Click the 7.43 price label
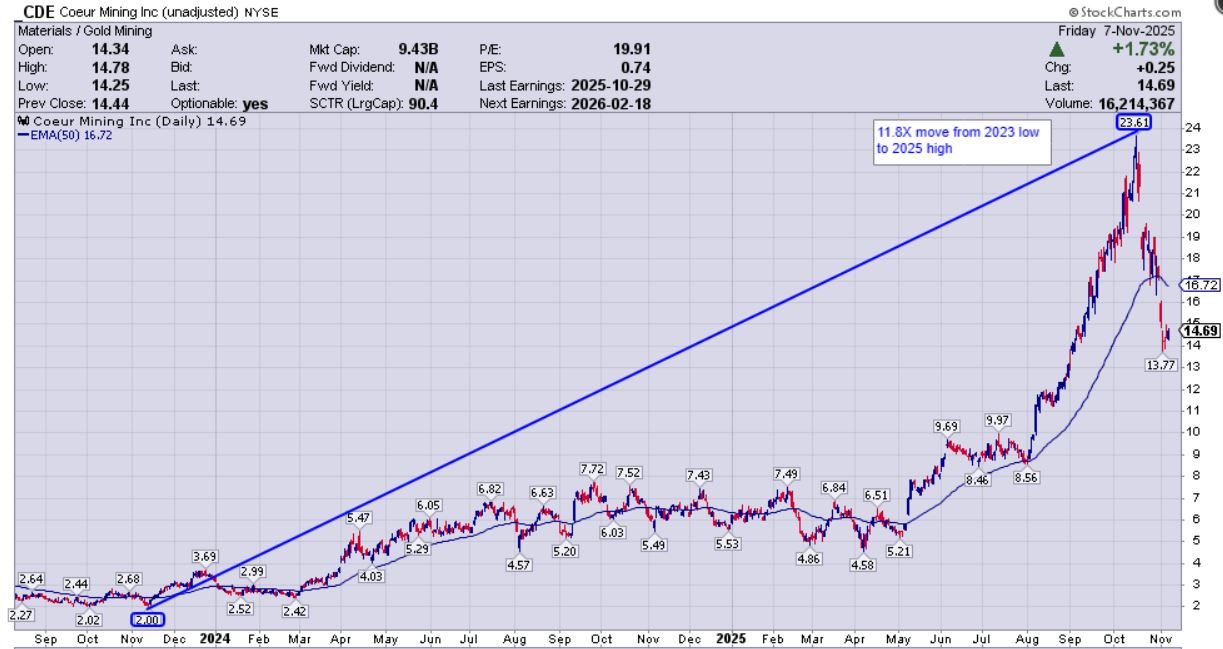This screenshot has height=649, width=1223. pos(700,475)
